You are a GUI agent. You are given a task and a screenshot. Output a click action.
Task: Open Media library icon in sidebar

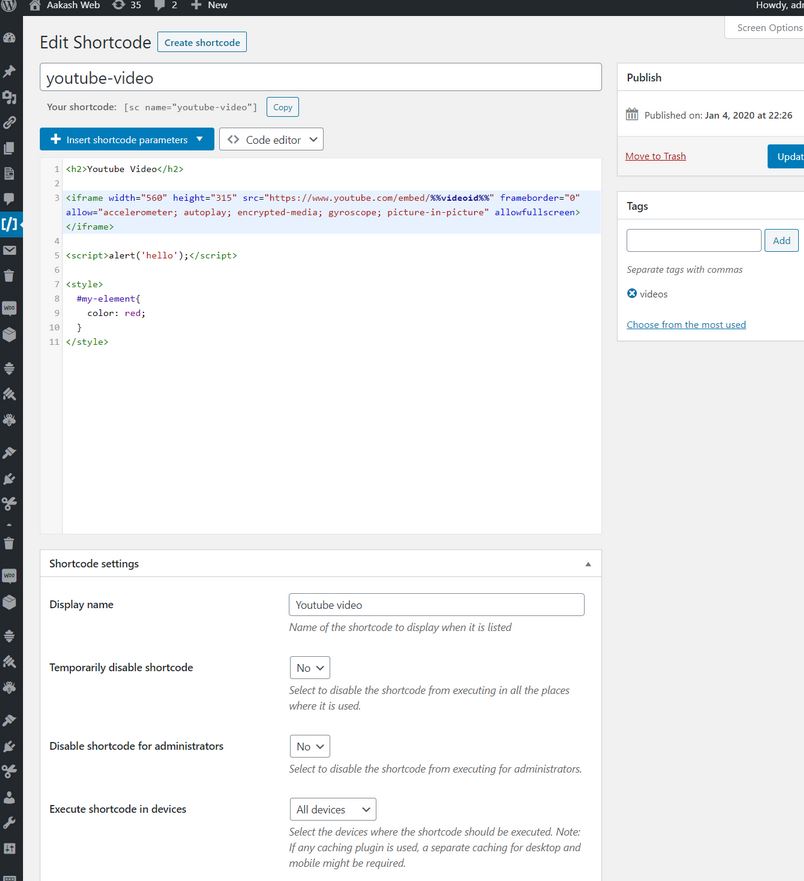click(10, 97)
